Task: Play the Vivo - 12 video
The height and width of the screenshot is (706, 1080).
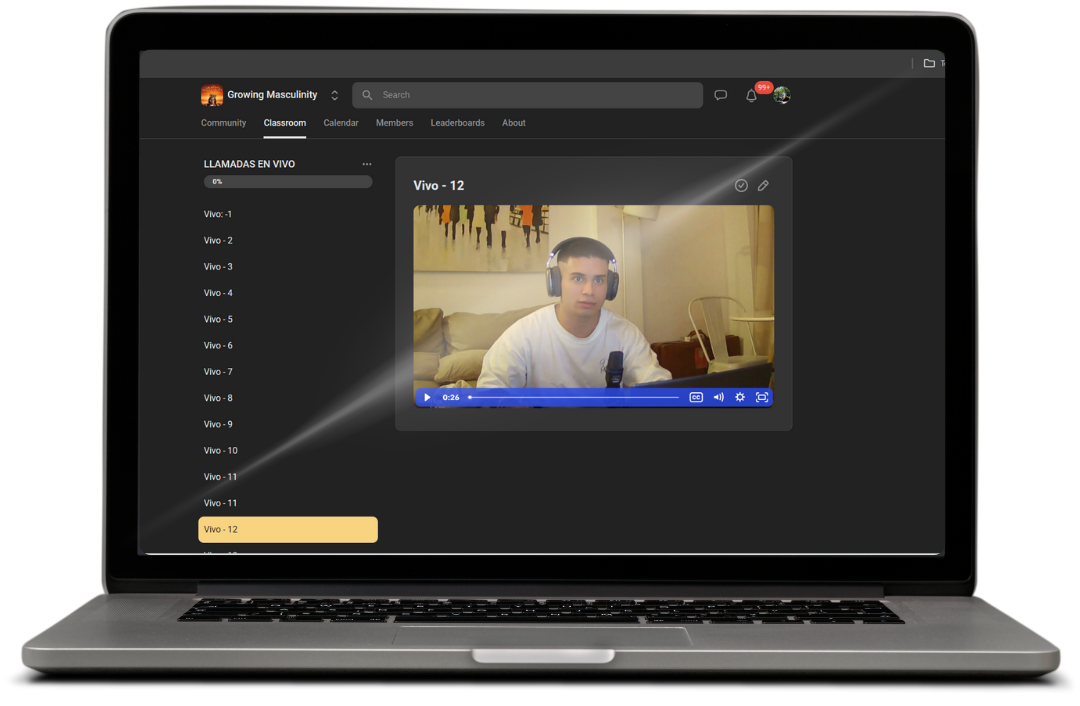Action: tap(427, 397)
